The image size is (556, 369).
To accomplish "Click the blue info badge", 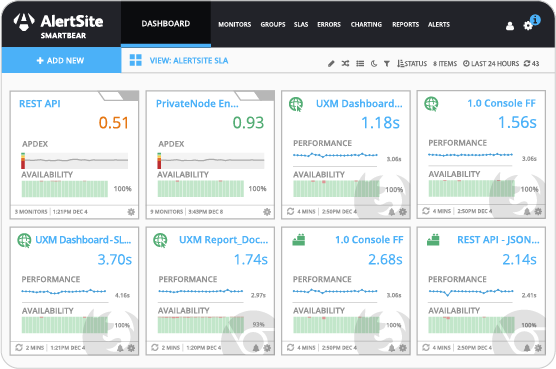I will (x=535, y=19).
